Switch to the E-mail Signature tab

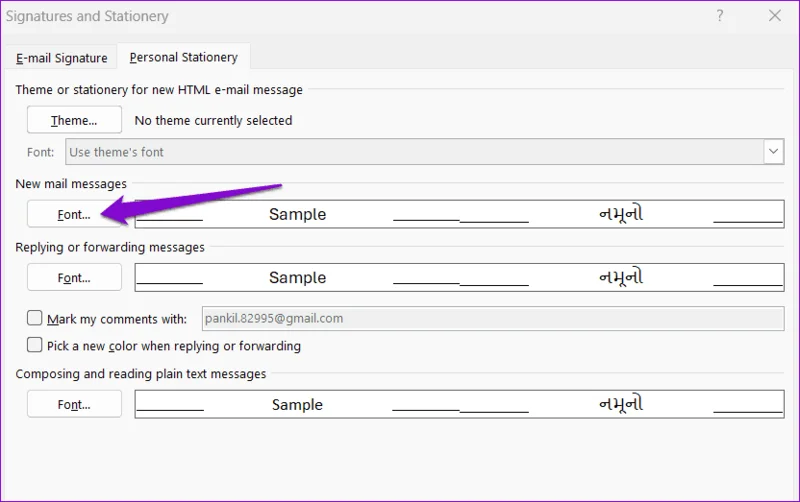coord(62,58)
